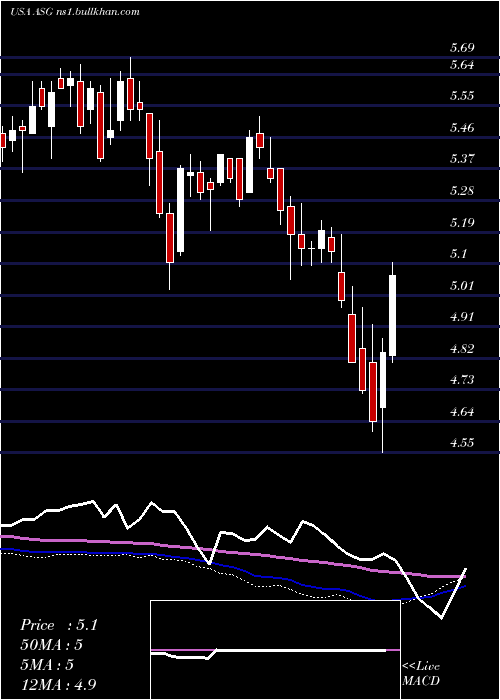Click the 5.28 price axis label

(462, 191)
